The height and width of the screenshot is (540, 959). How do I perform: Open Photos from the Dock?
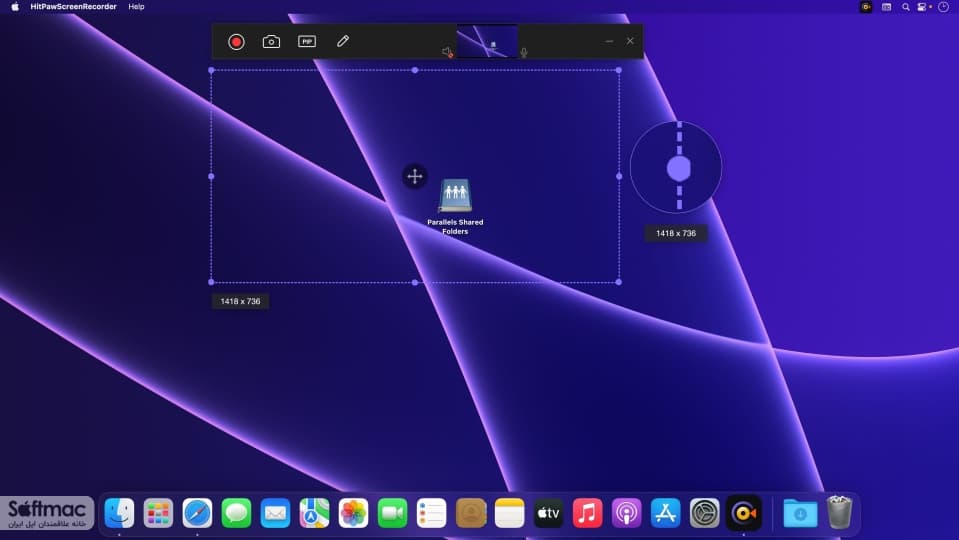pyautogui.click(x=354, y=512)
